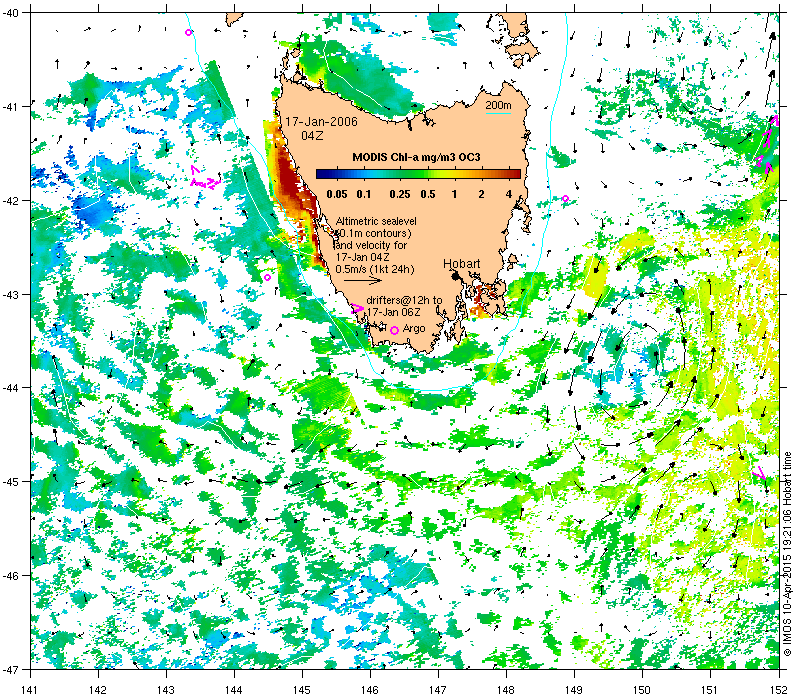Click latitude axis label '-47'
800x700 pixels.
[10, 669]
